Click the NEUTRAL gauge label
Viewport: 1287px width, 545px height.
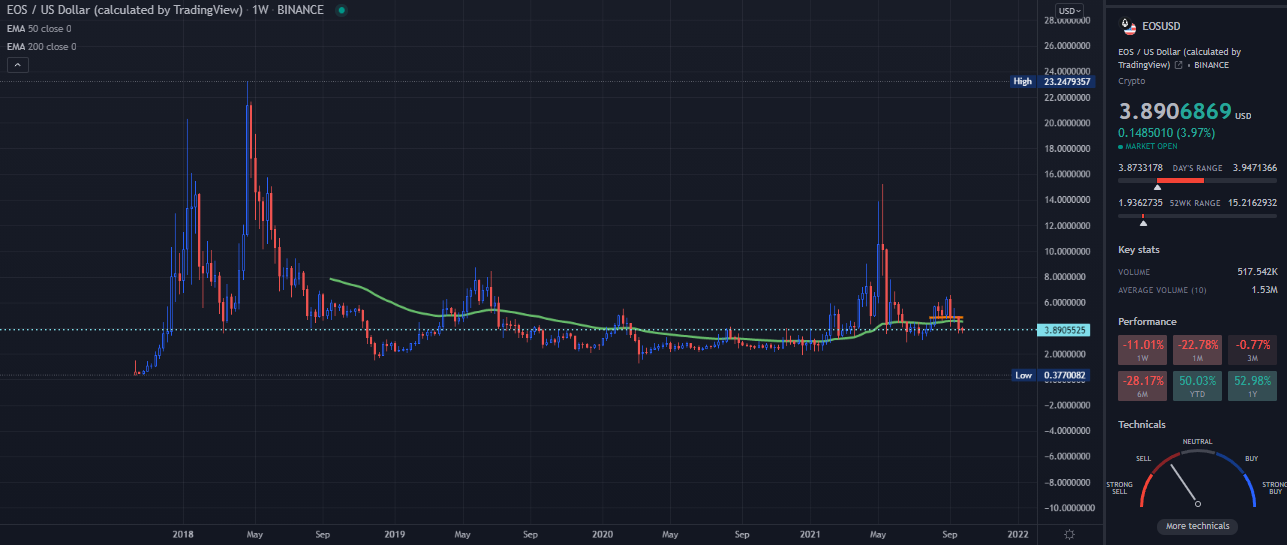[1198, 441]
